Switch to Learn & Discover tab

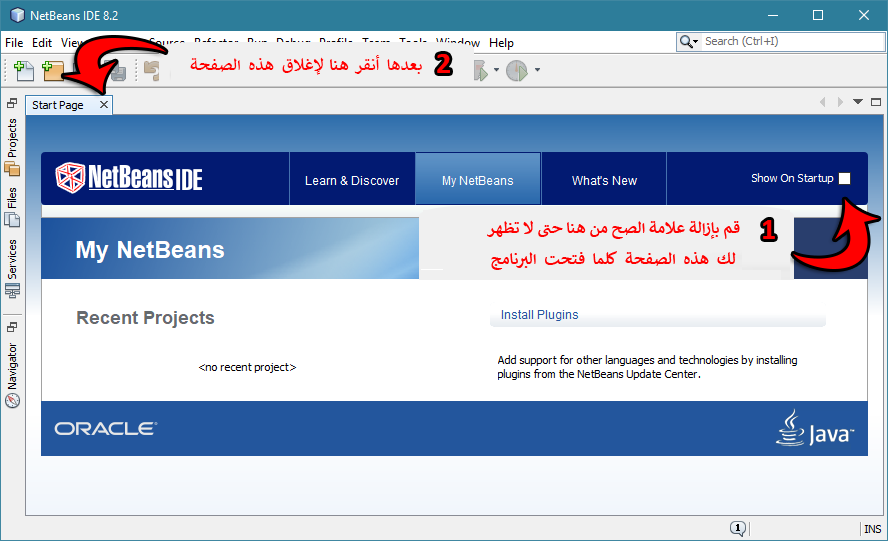point(352,181)
